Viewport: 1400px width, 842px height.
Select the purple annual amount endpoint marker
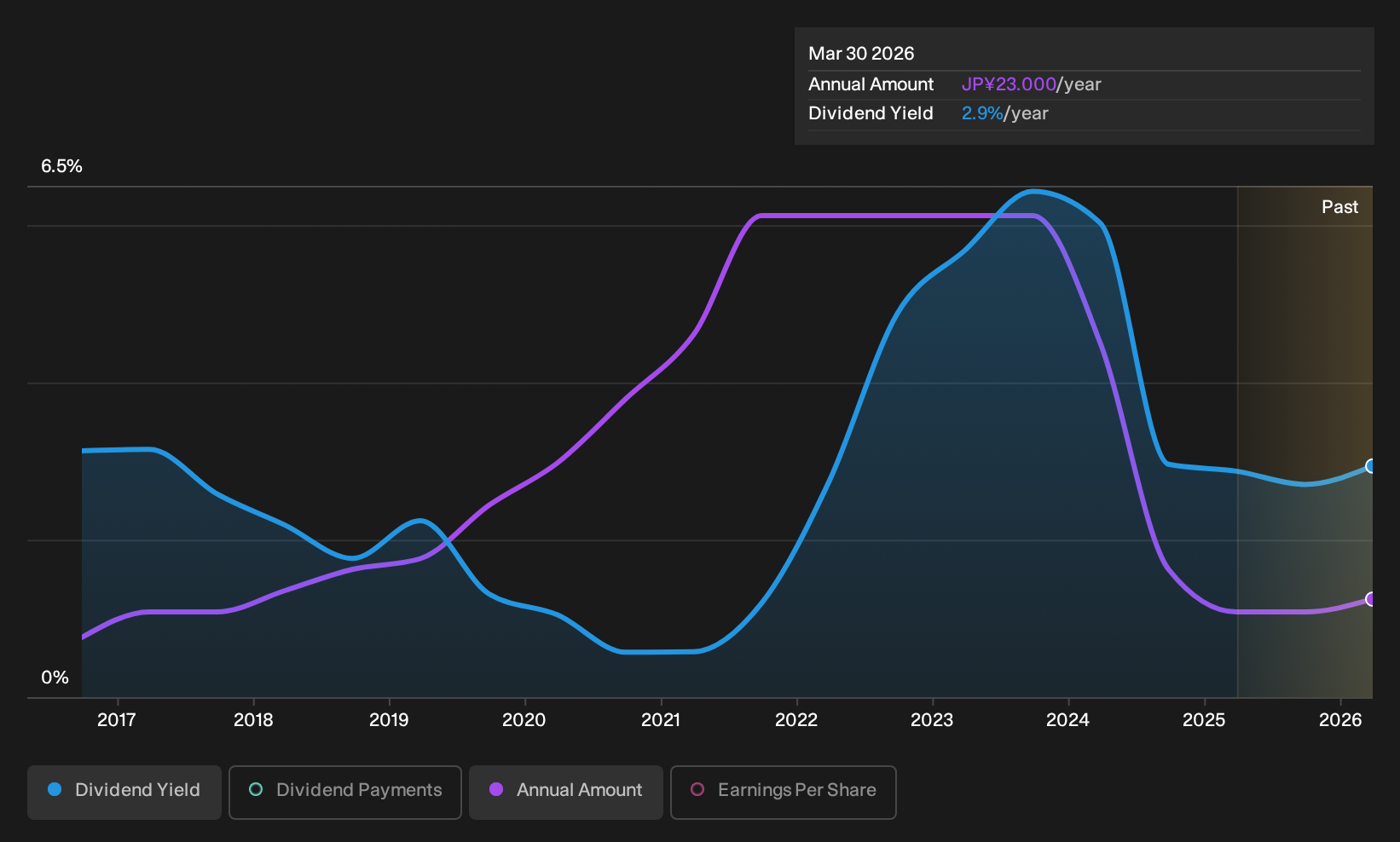(x=1371, y=599)
